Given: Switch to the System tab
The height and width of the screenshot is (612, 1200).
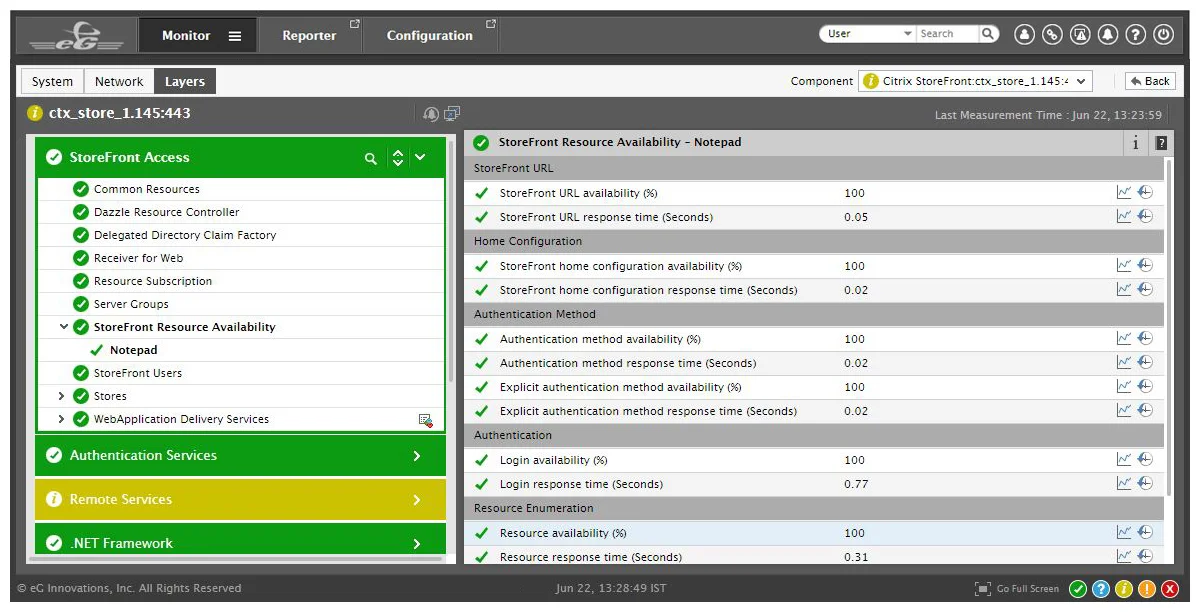Looking at the screenshot, I should (x=52, y=82).
